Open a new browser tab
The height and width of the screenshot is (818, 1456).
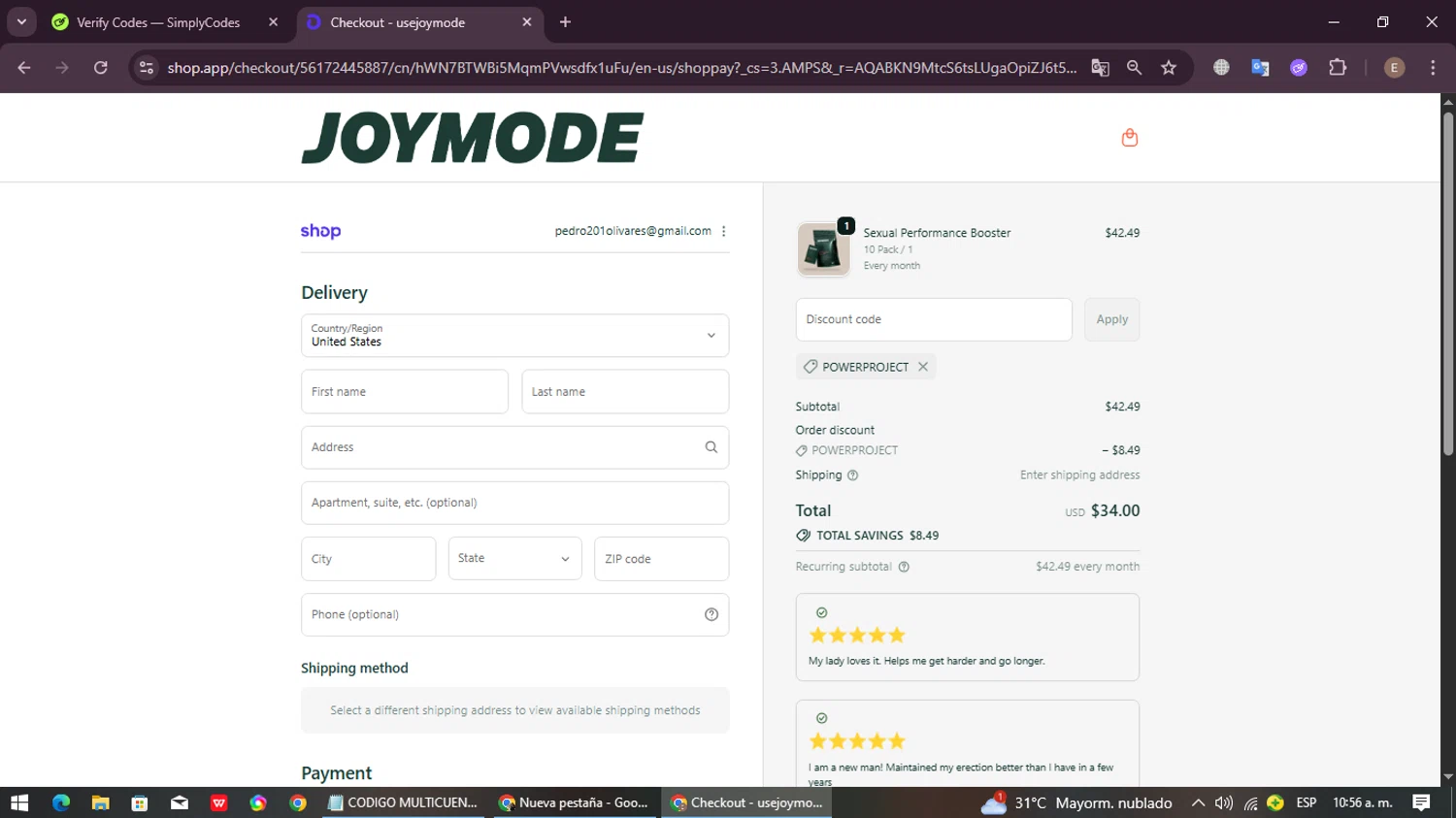pyautogui.click(x=565, y=22)
